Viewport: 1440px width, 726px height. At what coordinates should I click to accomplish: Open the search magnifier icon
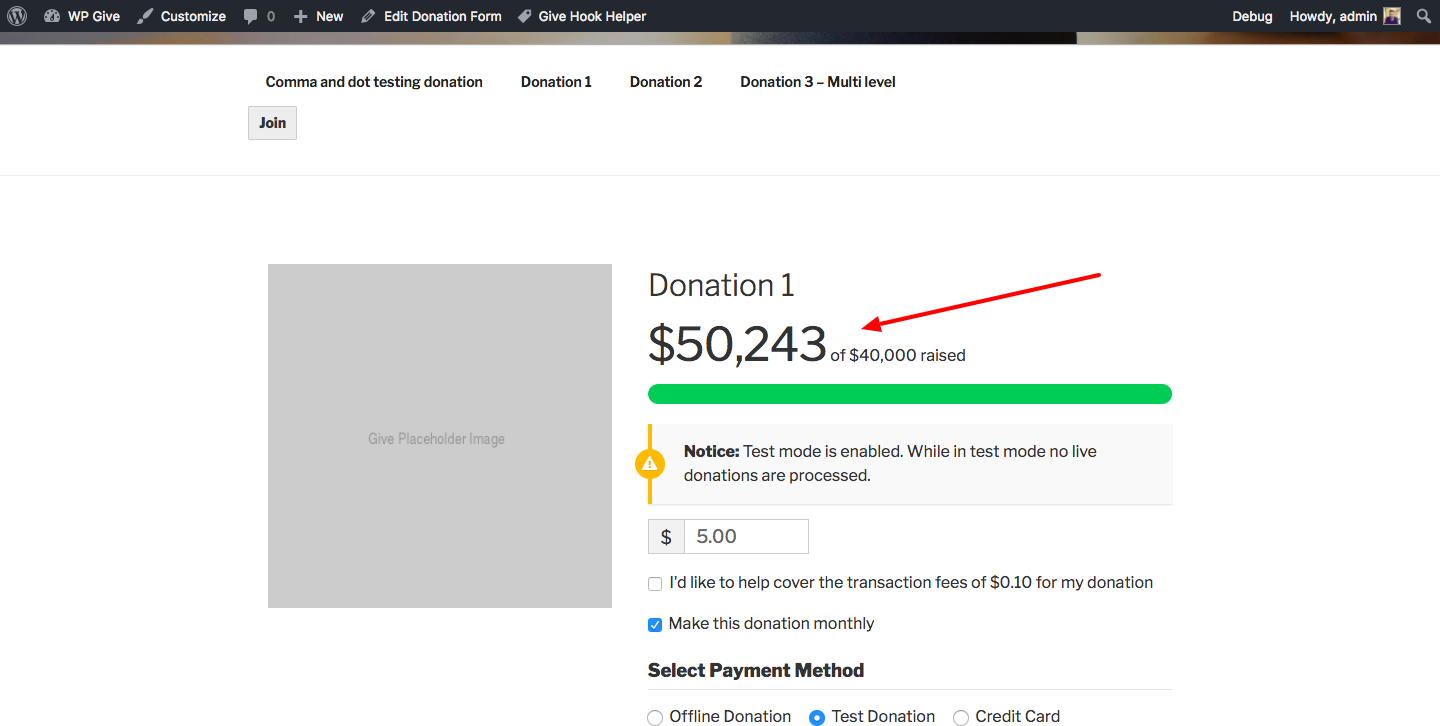(1424, 16)
